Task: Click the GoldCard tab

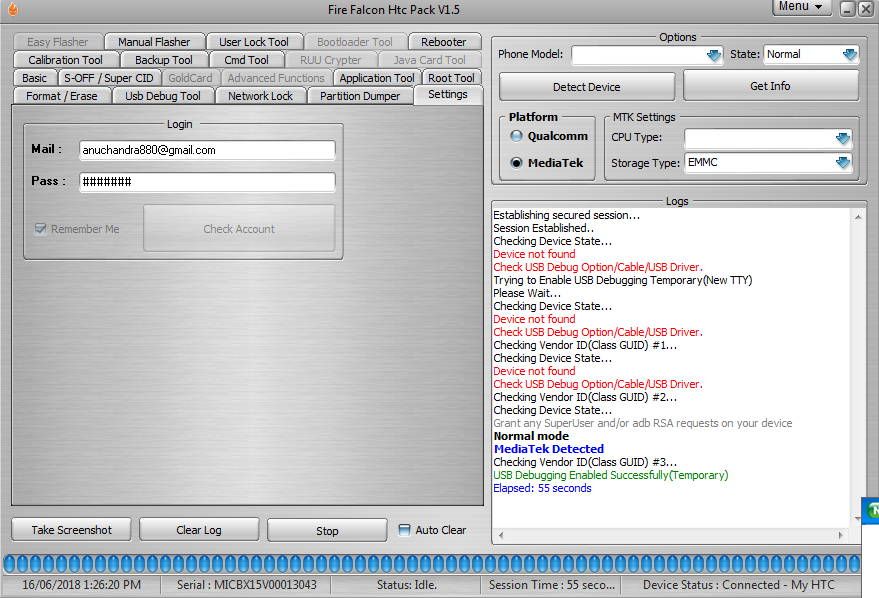Action: coord(191,78)
